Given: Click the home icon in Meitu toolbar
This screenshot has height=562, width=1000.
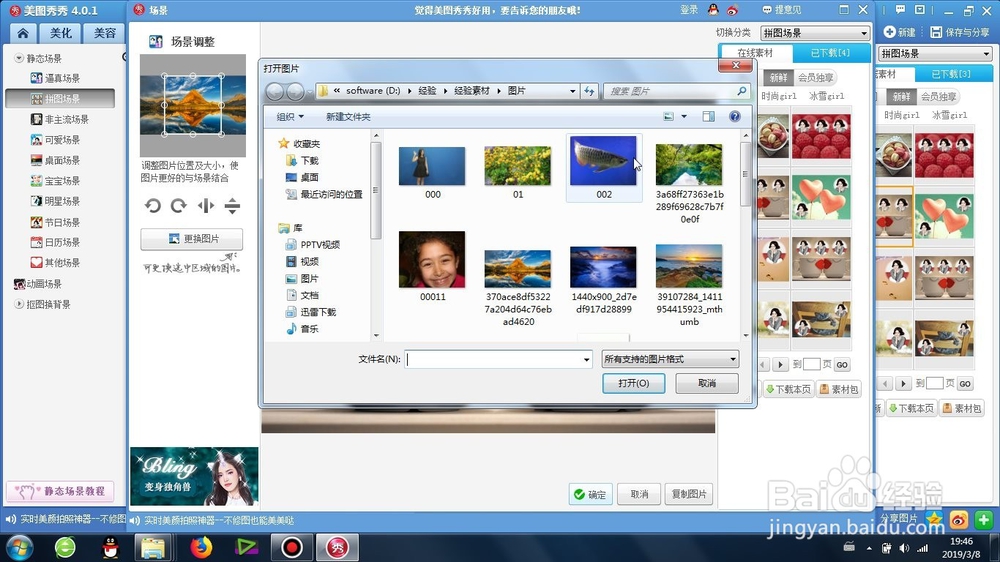Looking at the screenshot, I should [23, 33].
